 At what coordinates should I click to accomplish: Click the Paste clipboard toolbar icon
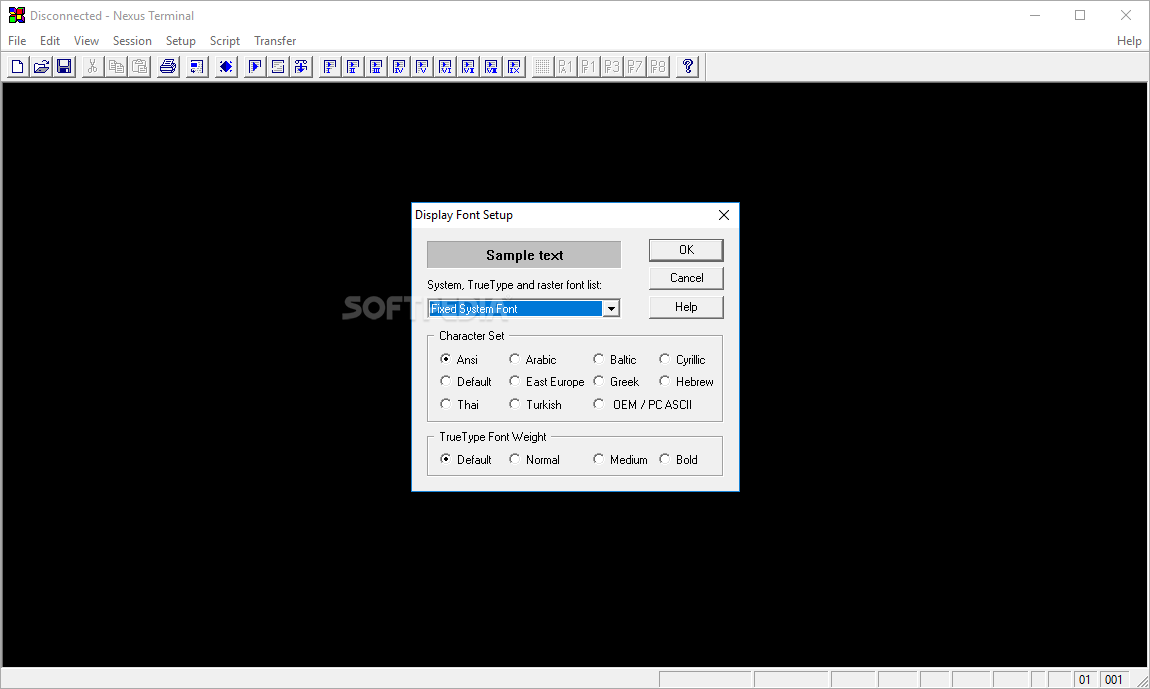click(x=139, y=67)
